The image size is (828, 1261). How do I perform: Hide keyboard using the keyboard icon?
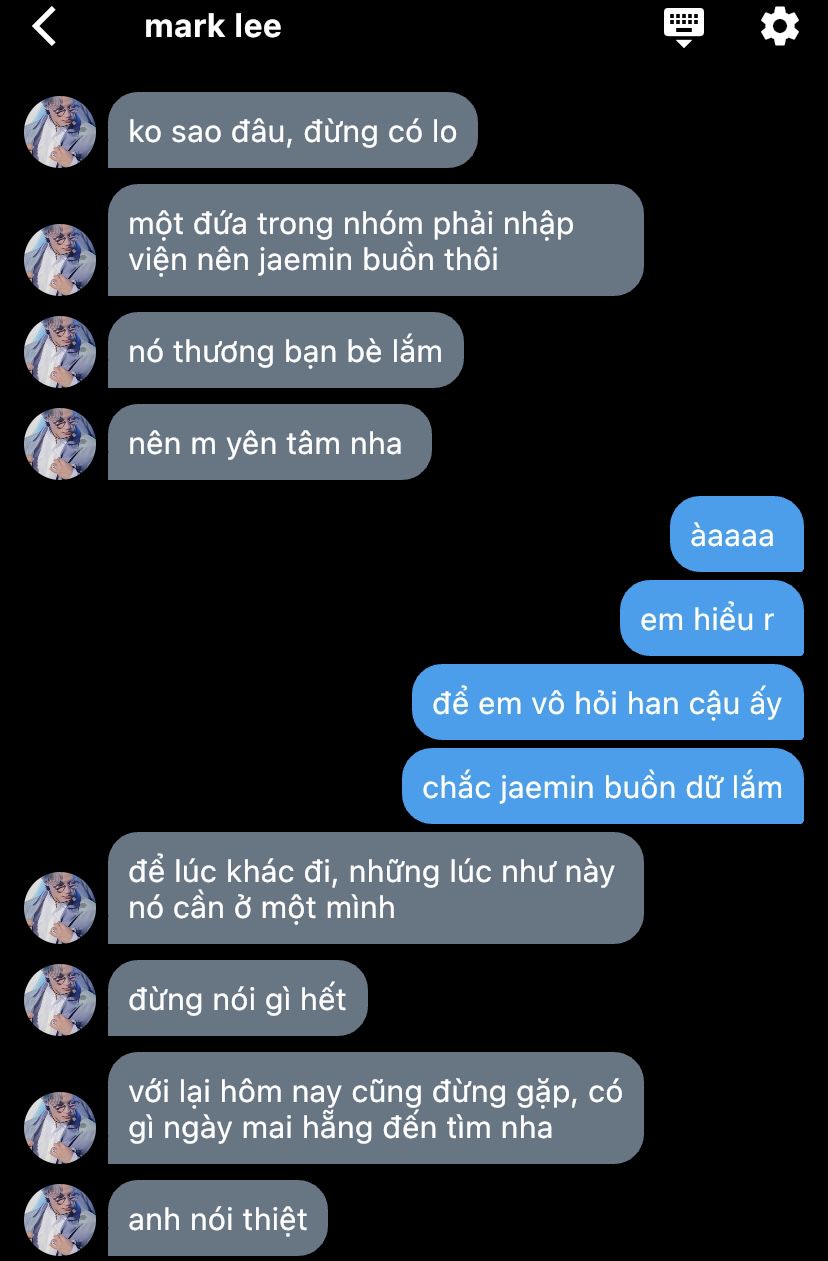click(684, 26)
